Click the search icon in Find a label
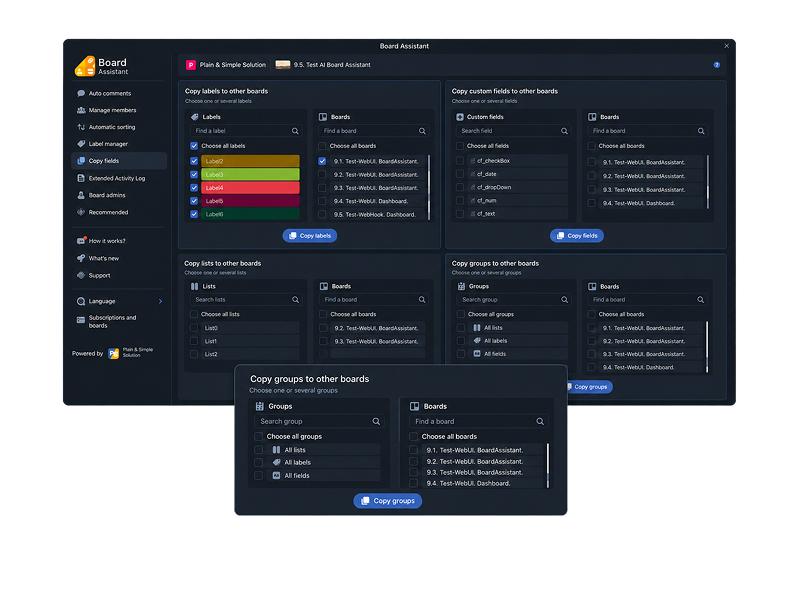 [x=295, y=131]
